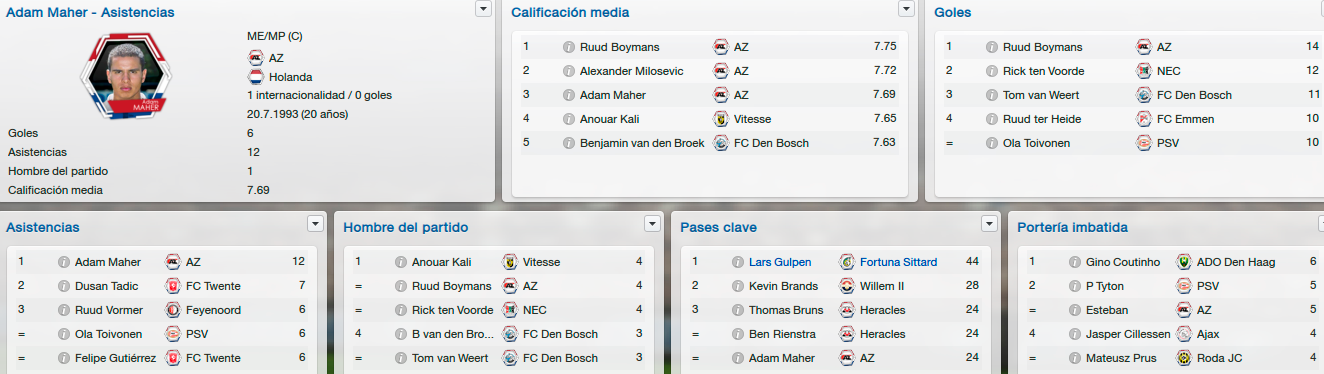Click NEC badge next to Rick ten Voorde in Goles

click(x=1144, y=71)
